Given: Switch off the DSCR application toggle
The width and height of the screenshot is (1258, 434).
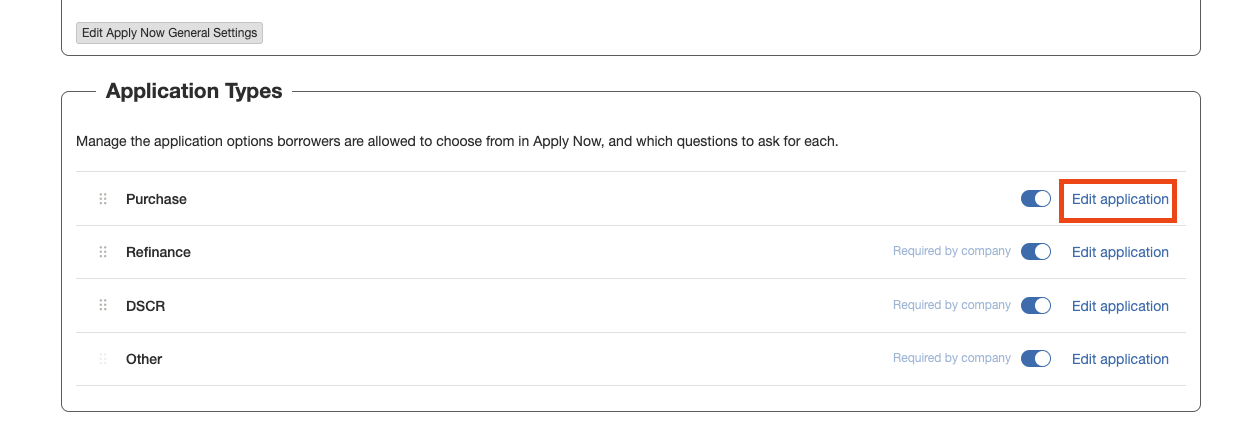Looking at the screenshot, I should pyautogui.click(x=1036, y=306).
